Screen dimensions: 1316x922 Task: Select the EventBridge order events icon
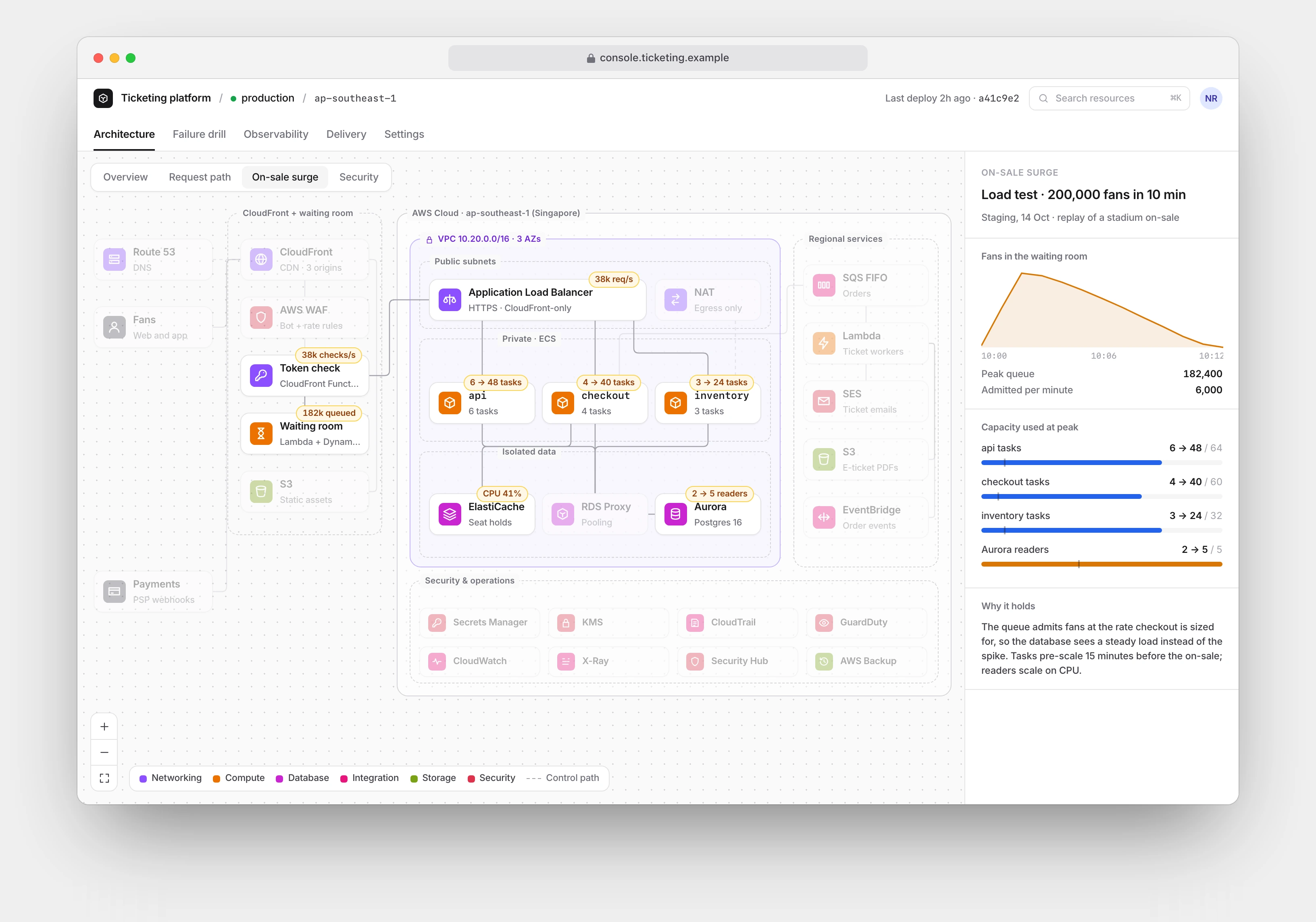(824, 517)
